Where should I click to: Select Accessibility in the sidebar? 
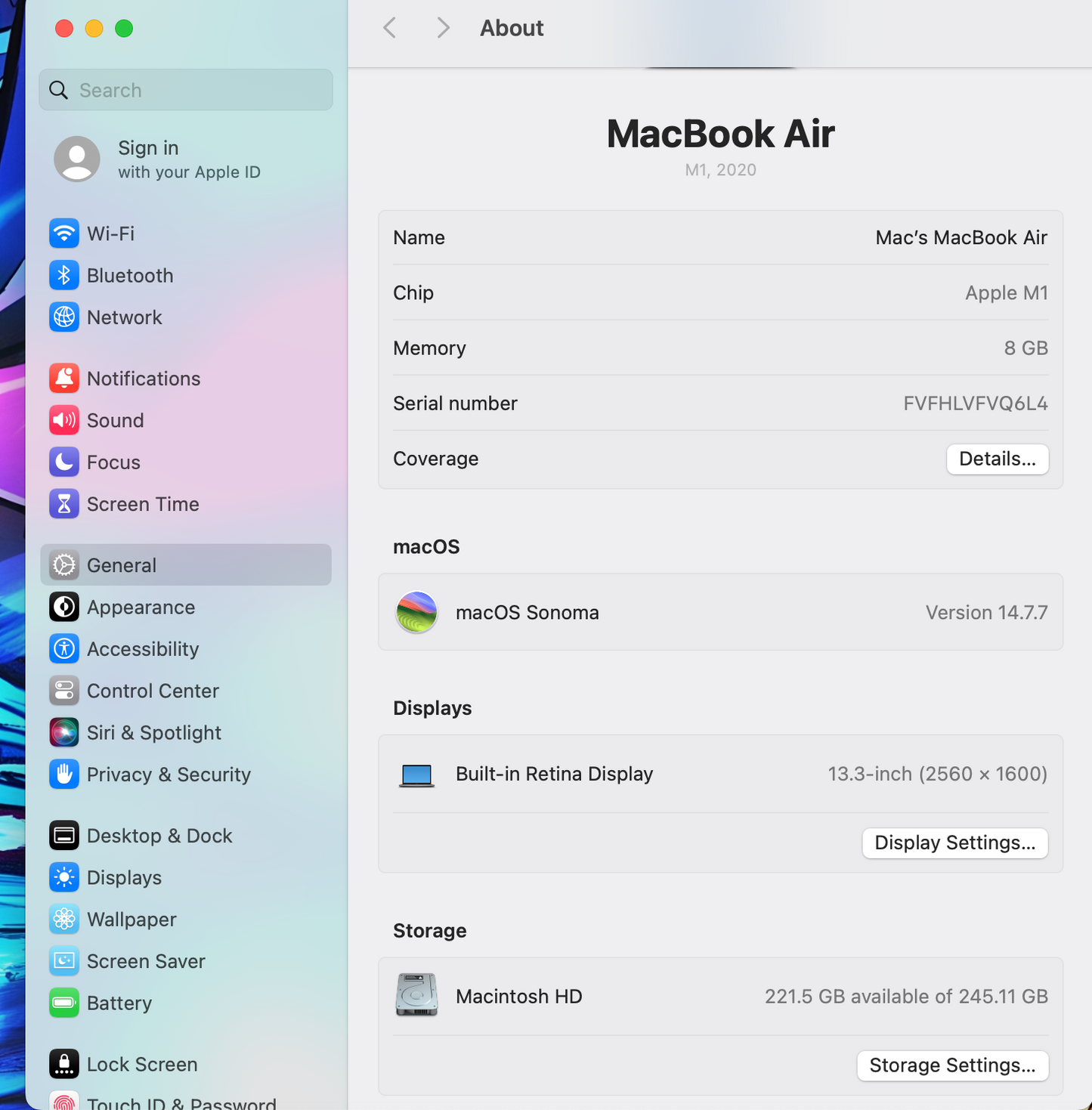pos(142,648)
